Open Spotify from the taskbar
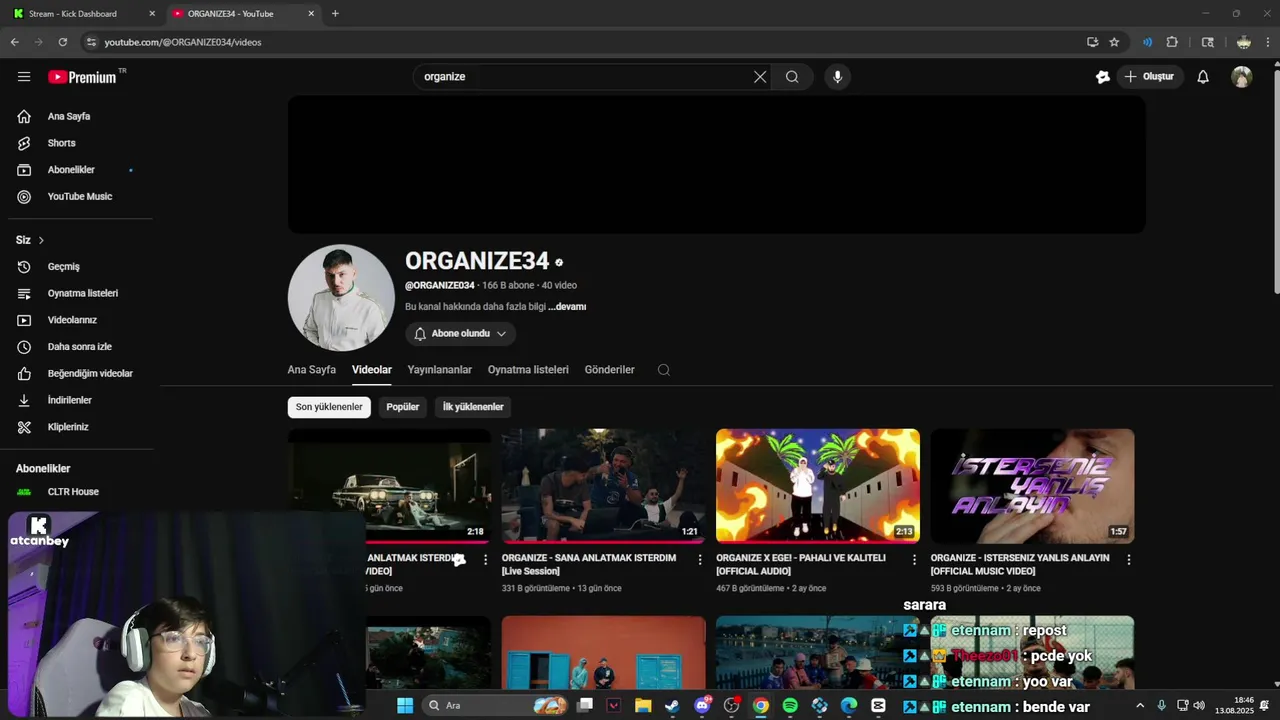The image size is (1280, 720). click(x=790, y=705)
